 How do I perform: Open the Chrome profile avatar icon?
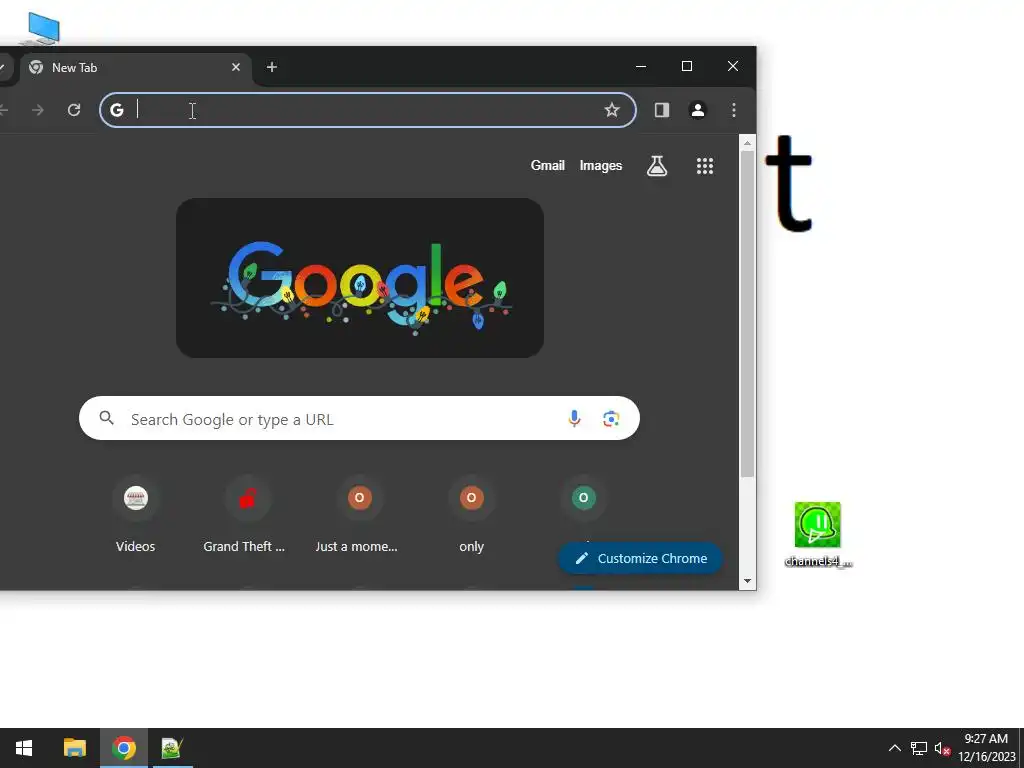pos(697,110)
